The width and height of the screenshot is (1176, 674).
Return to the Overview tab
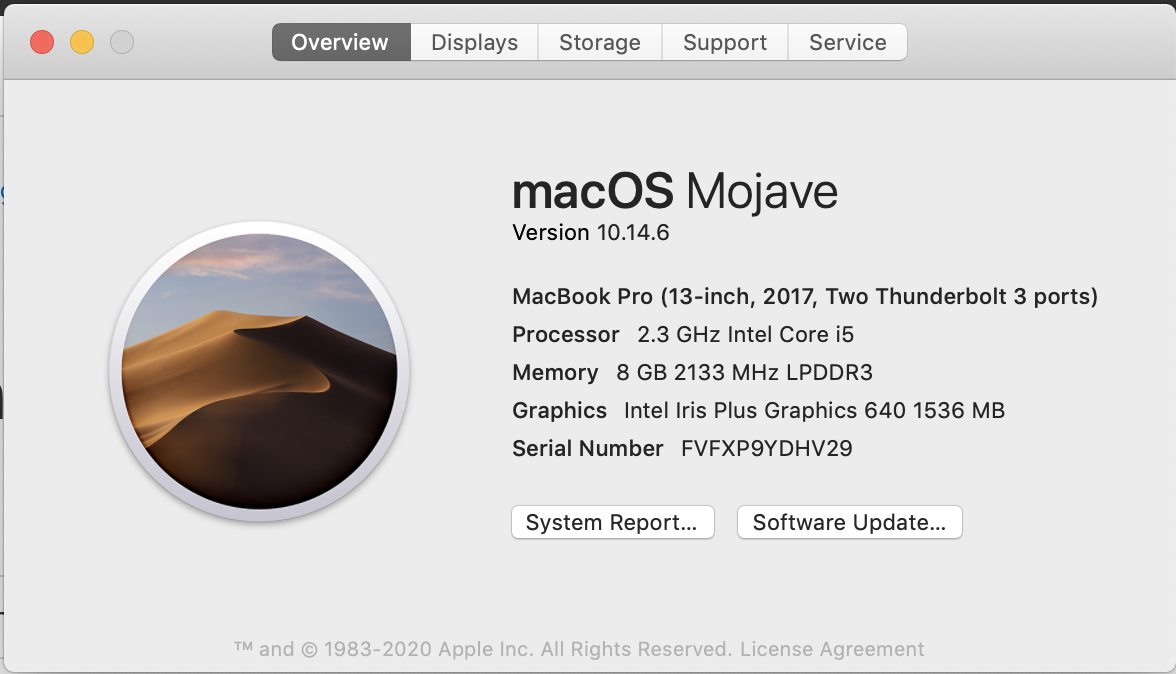(x=340, y=42)
